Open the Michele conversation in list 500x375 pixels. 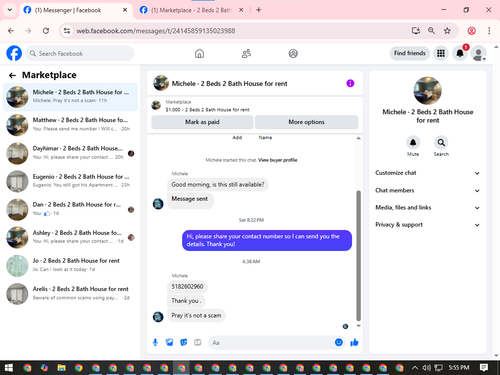pos(70,97)
